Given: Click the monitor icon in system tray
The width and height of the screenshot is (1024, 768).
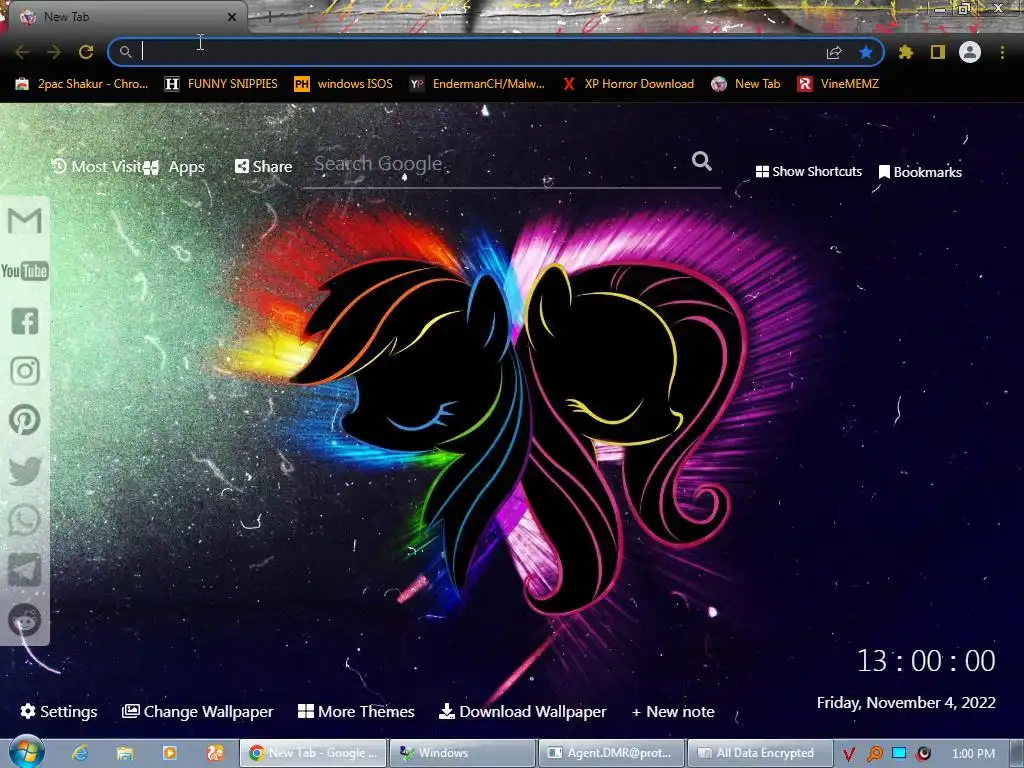Looking at the screenshot, I should tap(899, 753).
